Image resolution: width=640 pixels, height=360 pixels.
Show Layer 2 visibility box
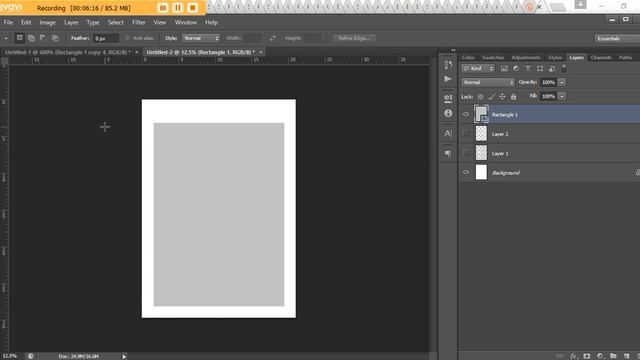point(466,133)
